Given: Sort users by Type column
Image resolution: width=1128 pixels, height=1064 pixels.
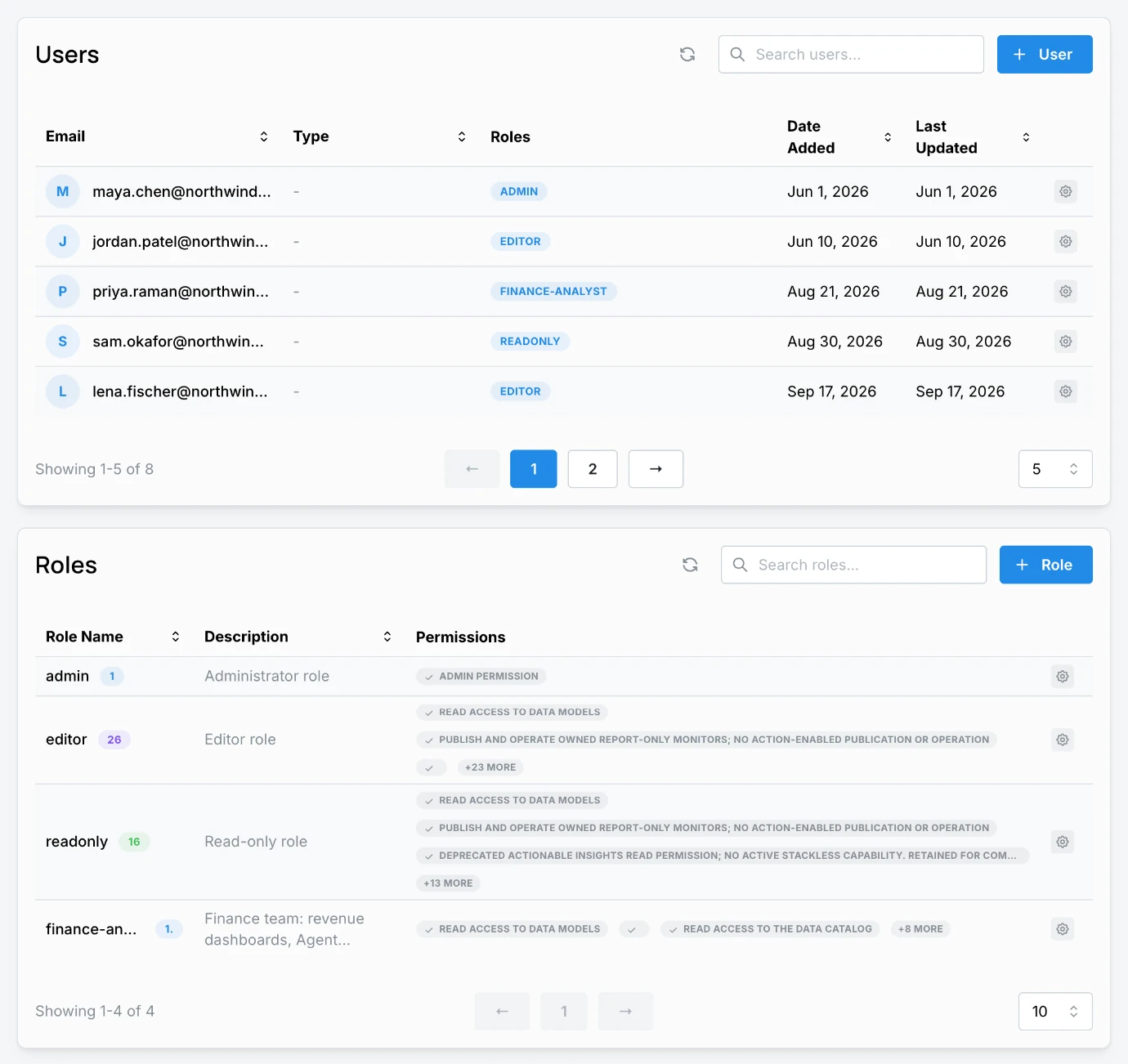Looking at the screenshot, I should tap(462, 136).
